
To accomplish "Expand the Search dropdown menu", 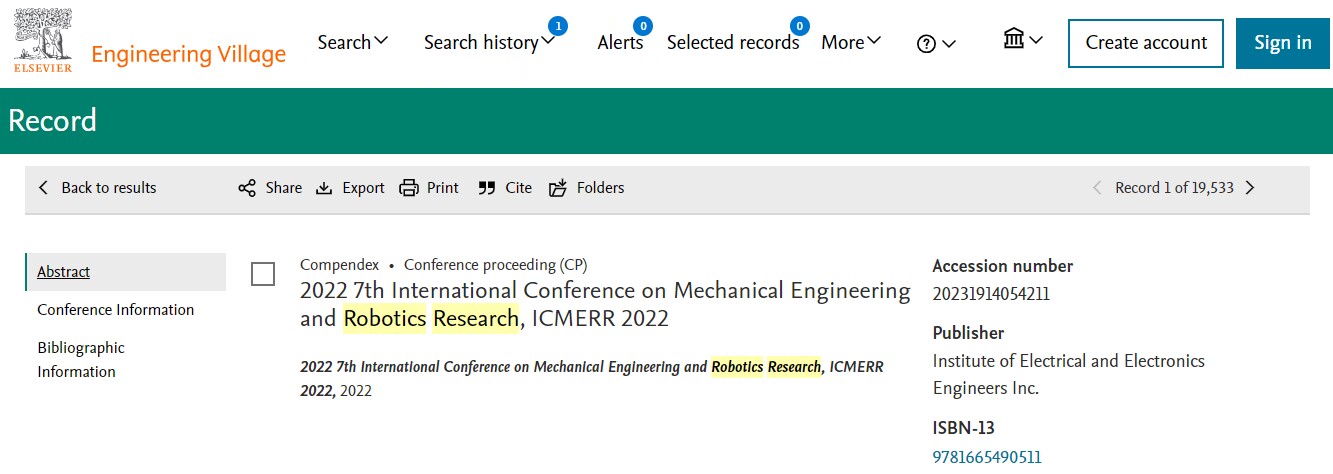I will coord(353,42).
